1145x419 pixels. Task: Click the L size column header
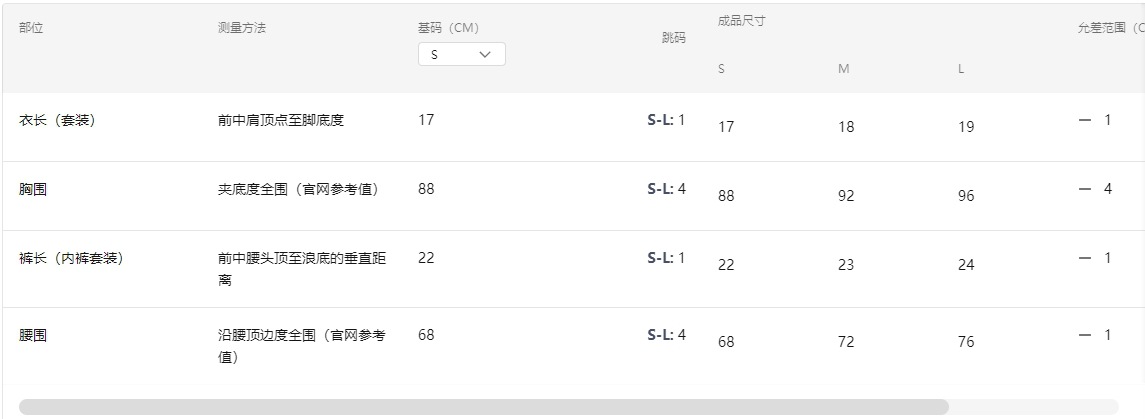(961, 69)
